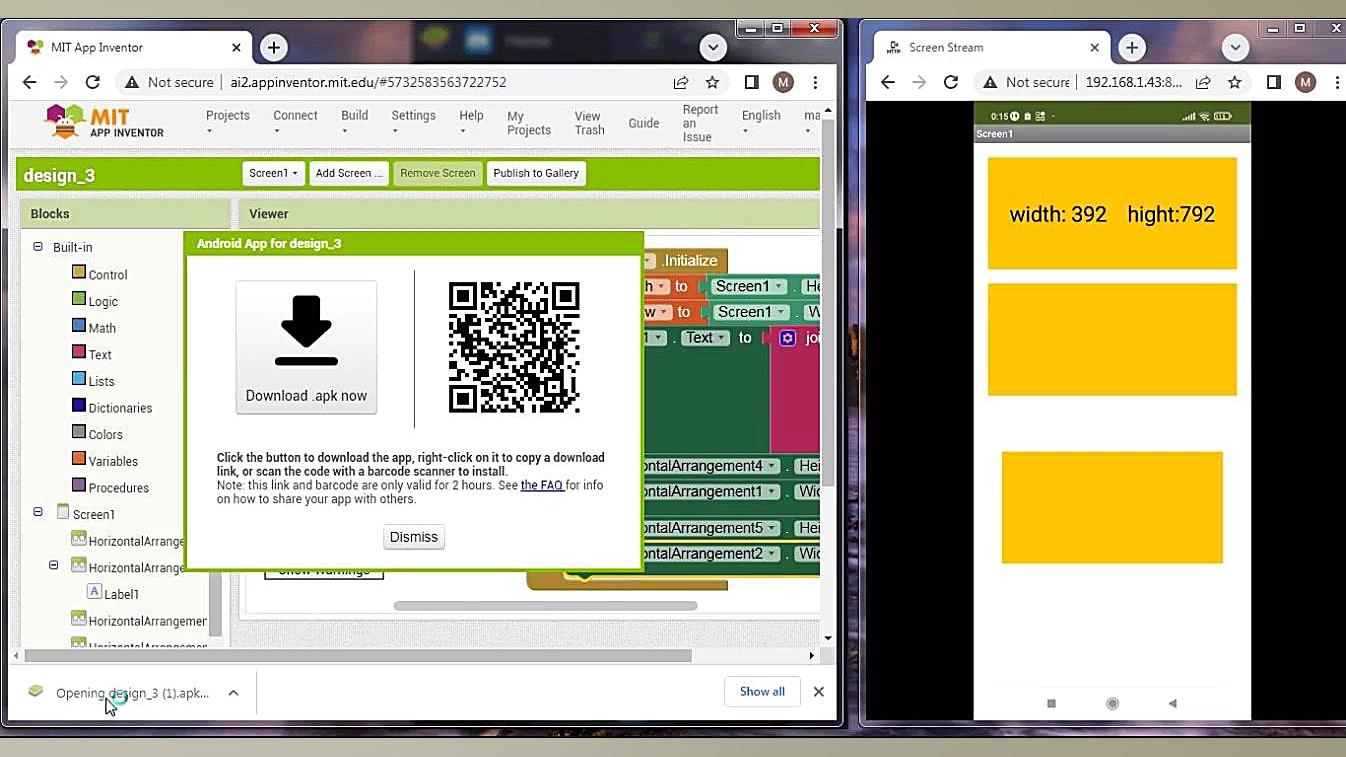Open the Connect menu
This screenshot has width=1346, height=757.
point(295,123)
